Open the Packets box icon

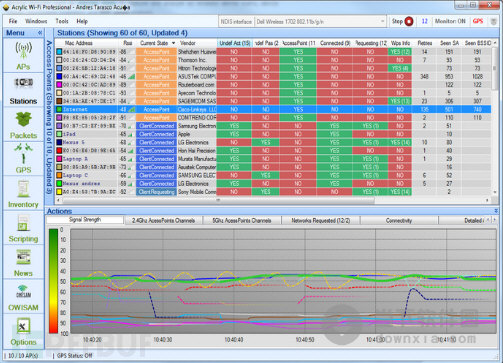[x=23, y=119]
